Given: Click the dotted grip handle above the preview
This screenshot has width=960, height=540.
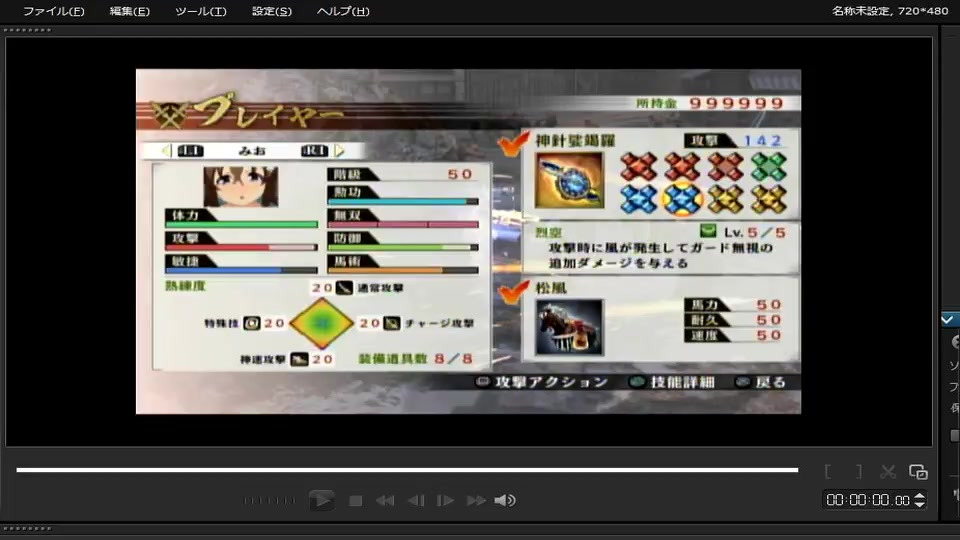Looking at the screenshot, I should tap(27, 30).
